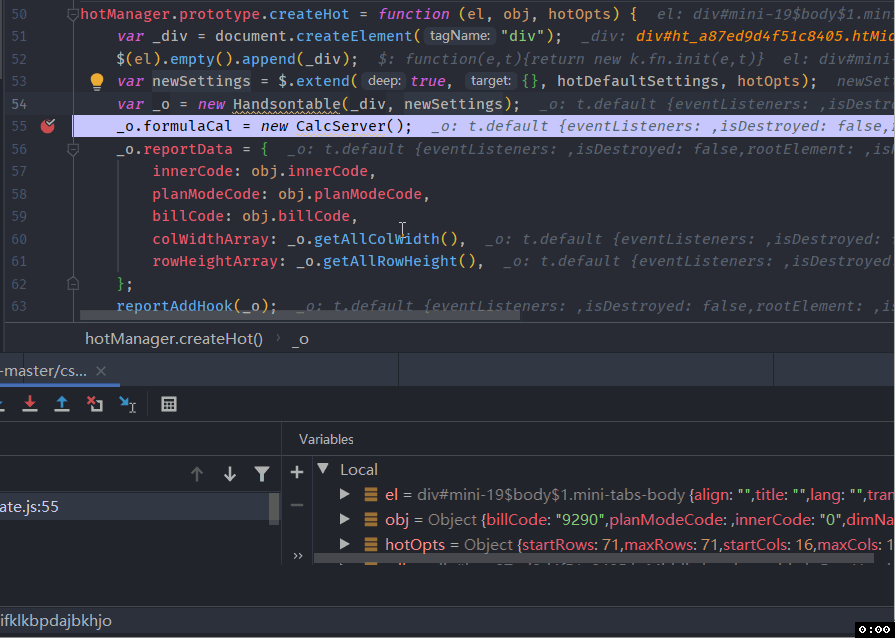This screenshot has width=895, height=638.
Task: Click the blue Step Out arrow
Action: click(x=62, y=404)
